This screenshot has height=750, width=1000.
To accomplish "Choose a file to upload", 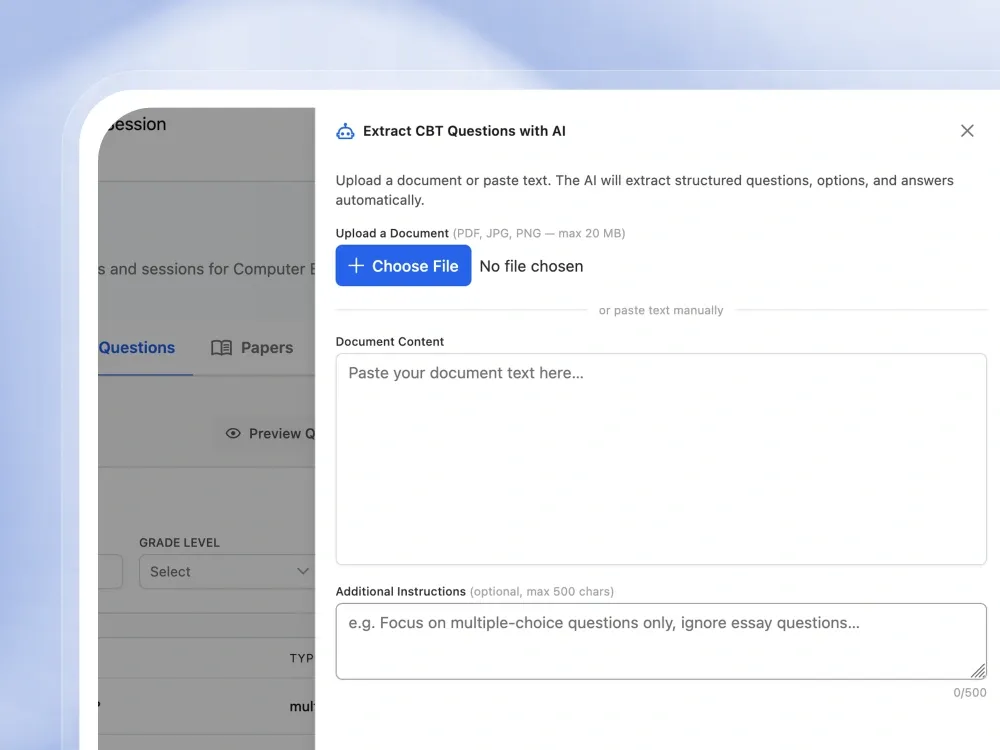I will (x=403, y=265).
